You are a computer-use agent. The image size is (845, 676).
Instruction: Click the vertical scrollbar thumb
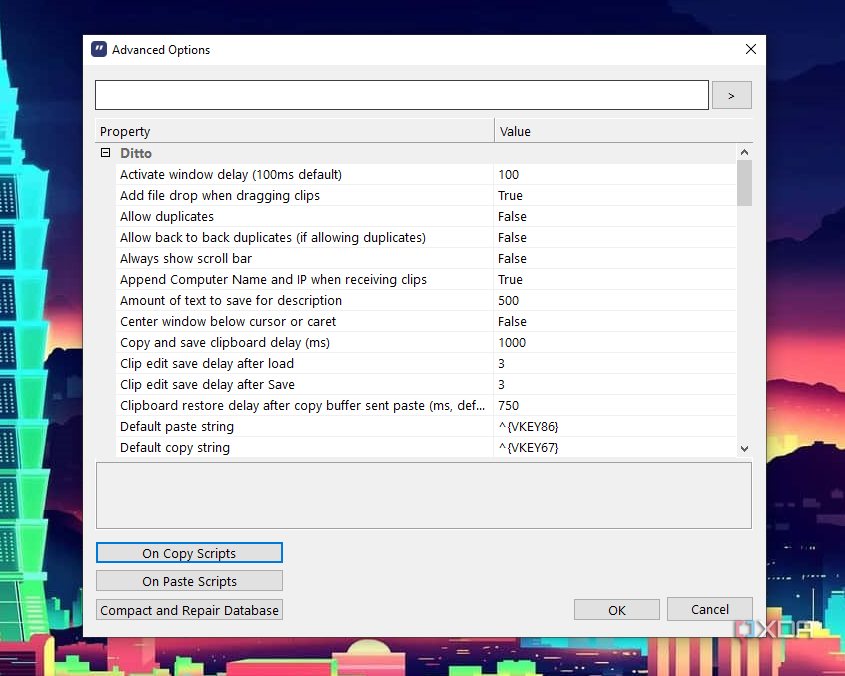pyautogui.click(x=744, y=183)
